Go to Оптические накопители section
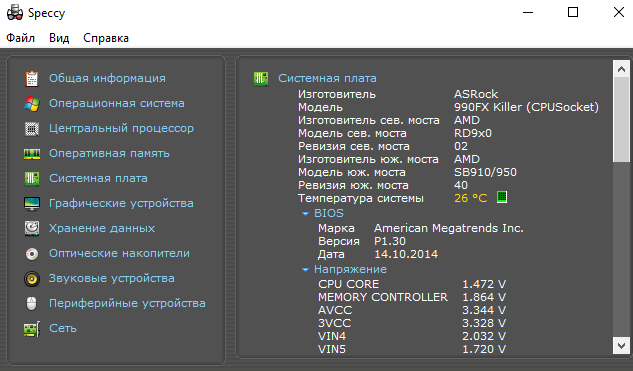 coord(119,254)
